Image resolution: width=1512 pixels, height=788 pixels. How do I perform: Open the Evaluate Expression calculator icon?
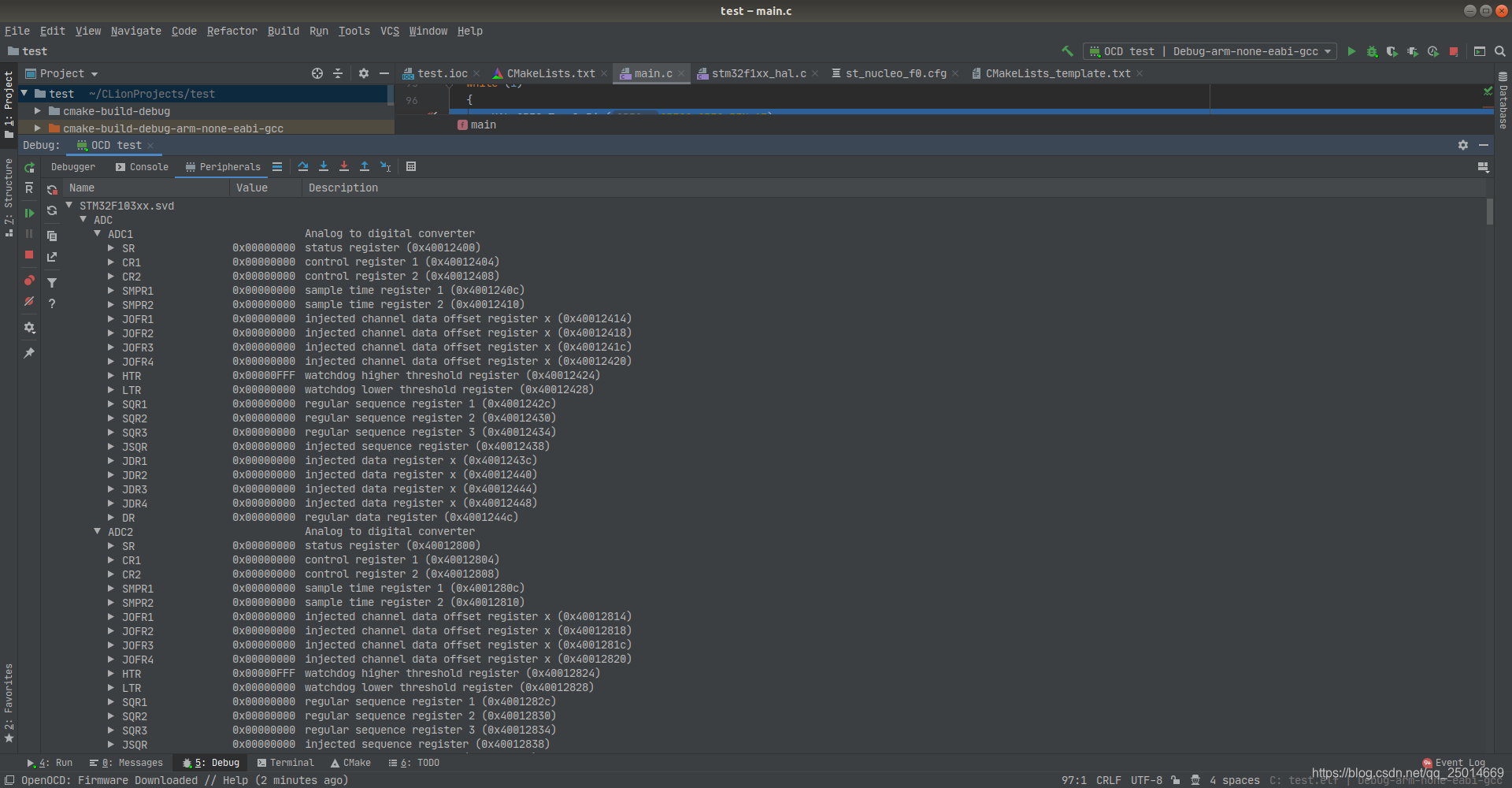coord(411,166)
